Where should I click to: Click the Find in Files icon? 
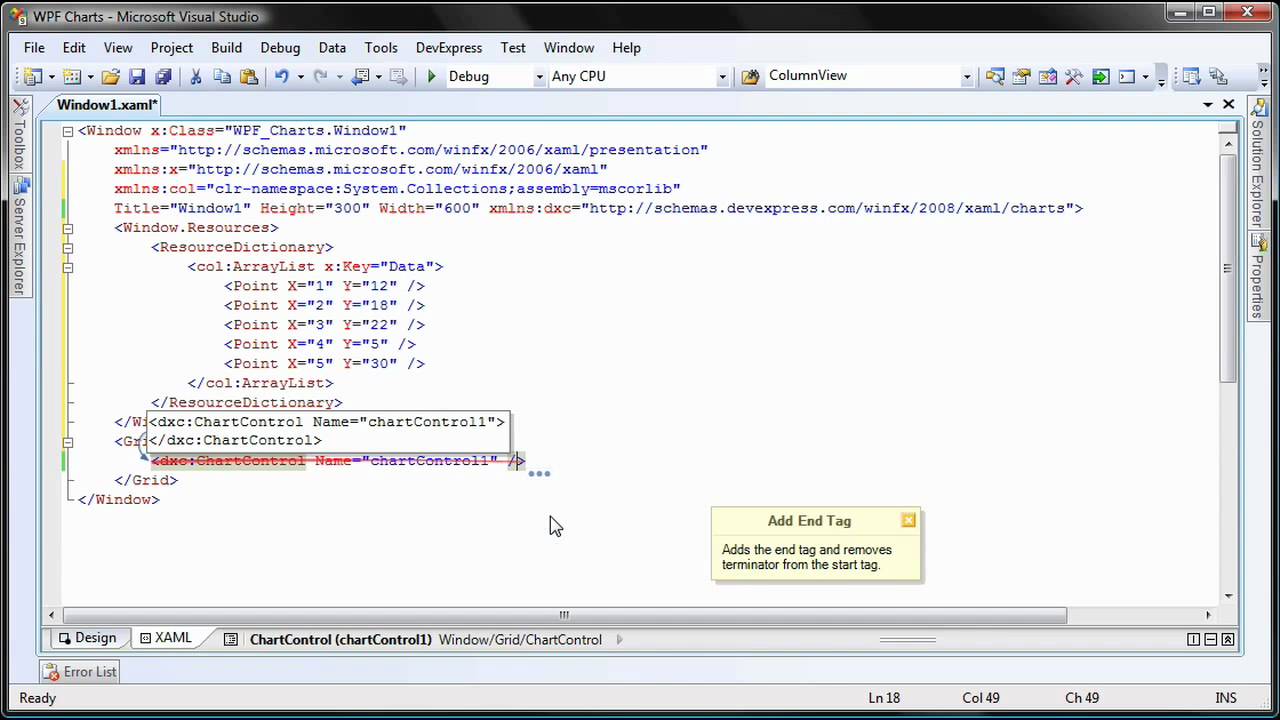[750, 76]
